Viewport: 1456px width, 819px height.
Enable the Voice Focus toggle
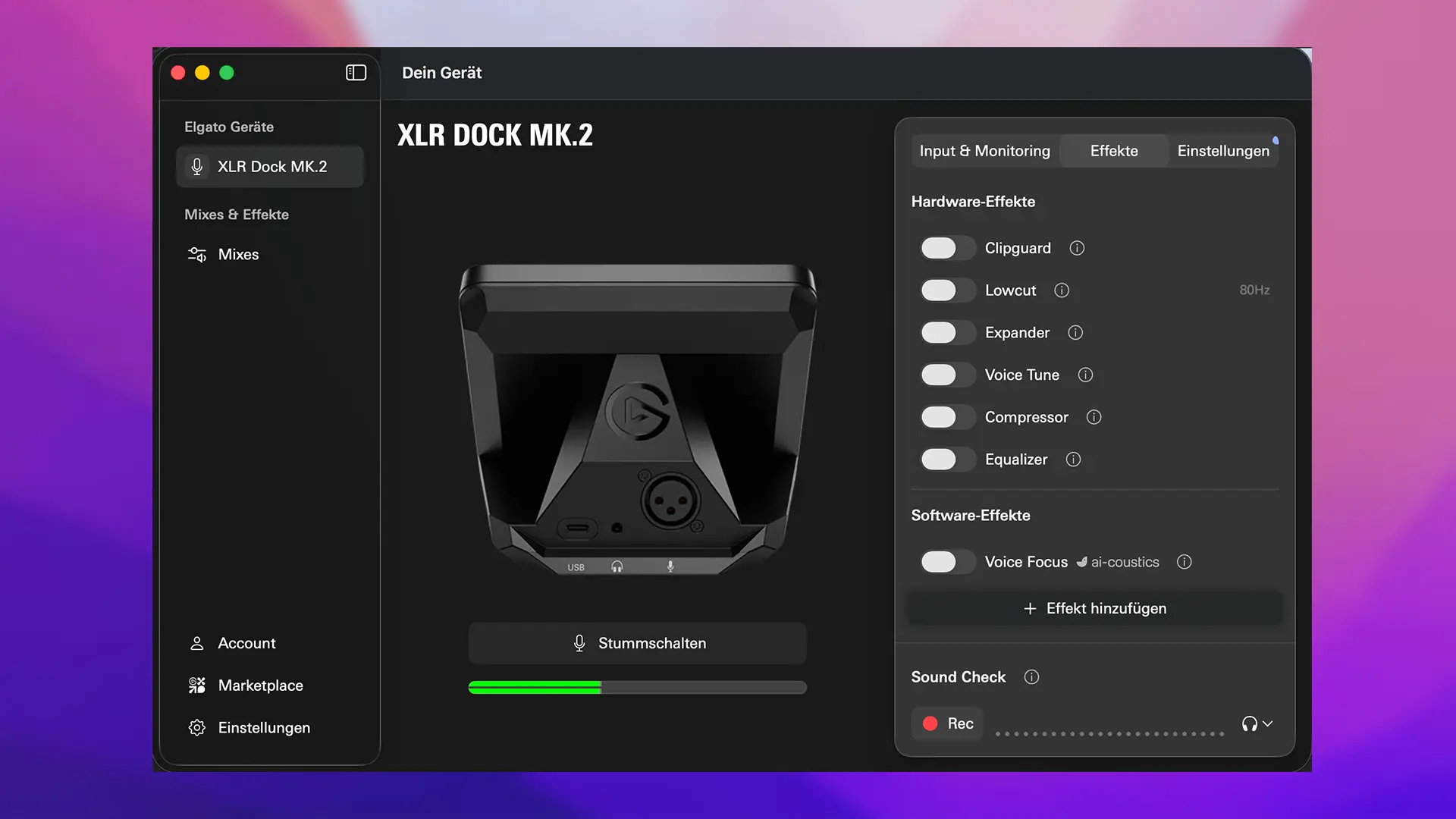945,562
